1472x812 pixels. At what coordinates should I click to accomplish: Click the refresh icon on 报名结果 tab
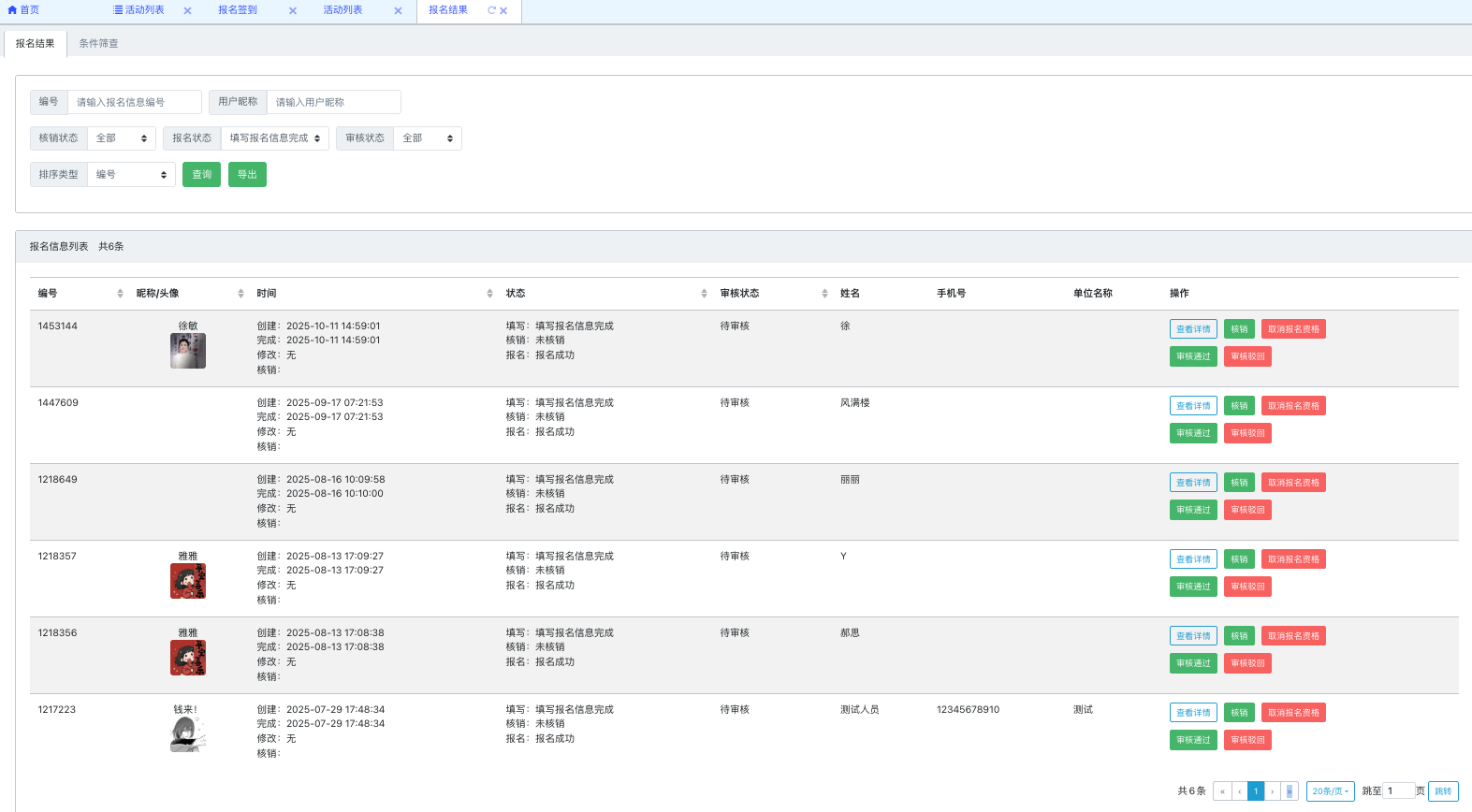[x=491, y=11]
